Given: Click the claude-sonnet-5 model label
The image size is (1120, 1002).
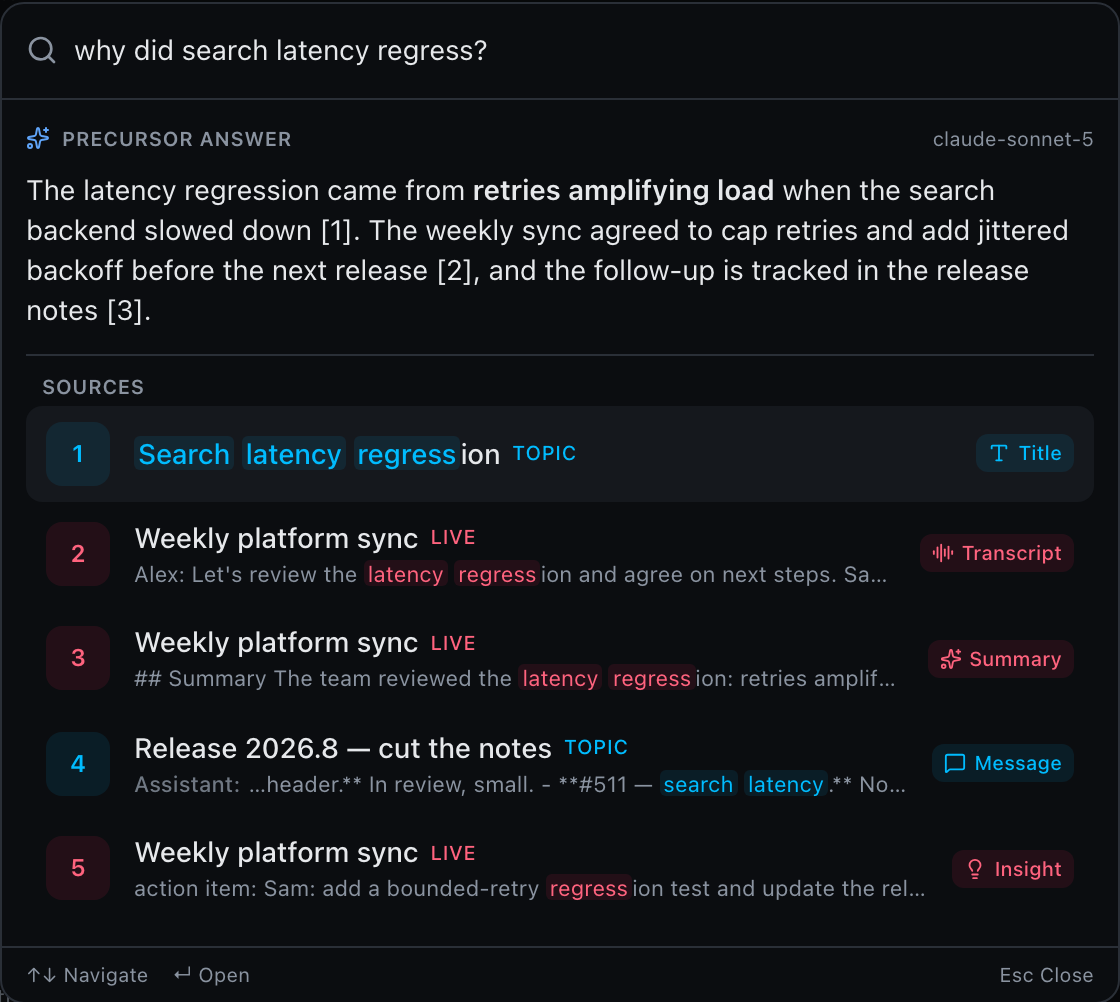Looking at the screenshot, I should click(1012, 139).
